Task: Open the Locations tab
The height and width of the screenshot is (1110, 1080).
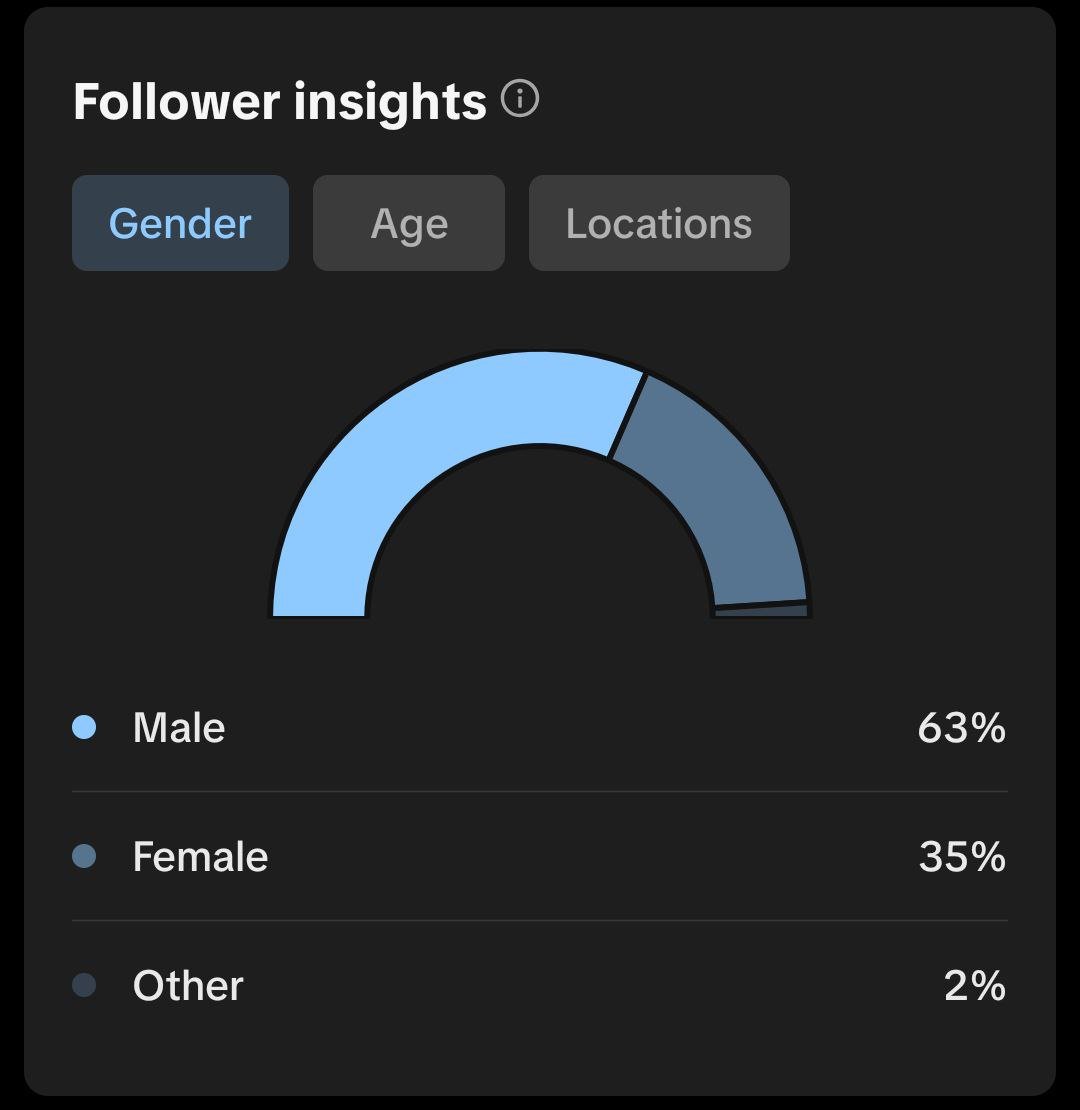Action: pos(659,223)
